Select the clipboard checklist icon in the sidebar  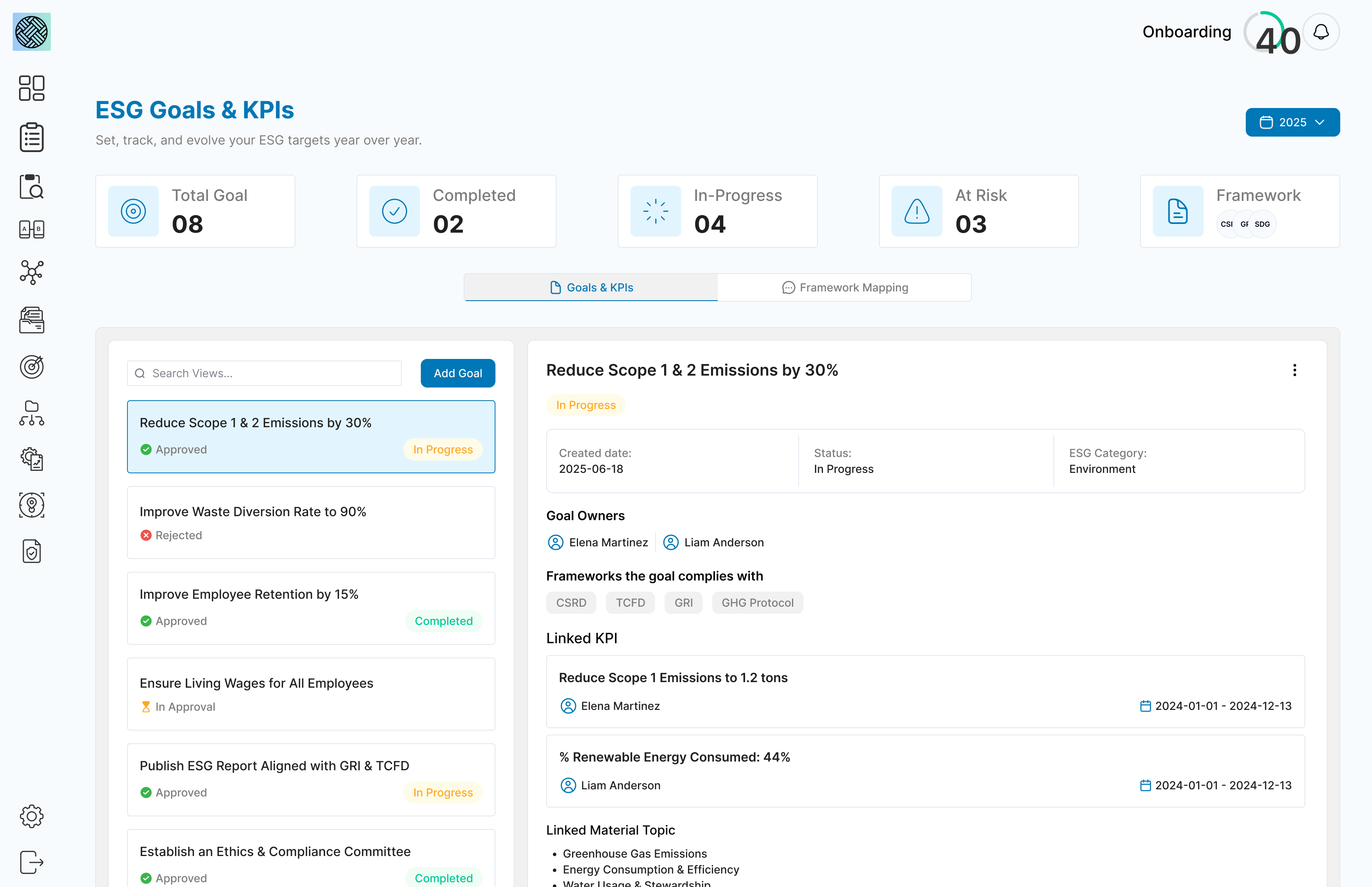[x=32, y=137]
